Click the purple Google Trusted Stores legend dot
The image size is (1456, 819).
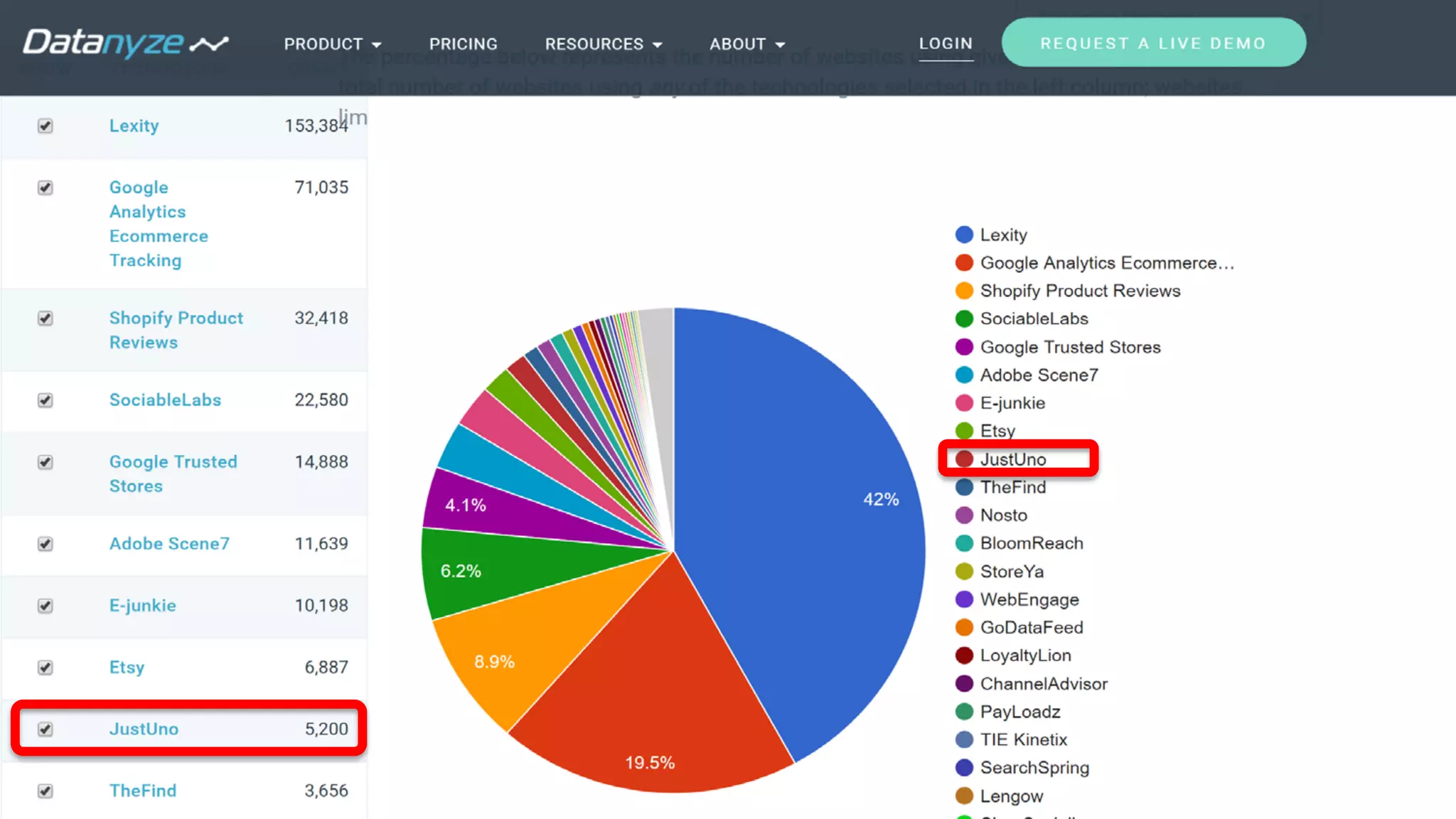coord(964,347)
